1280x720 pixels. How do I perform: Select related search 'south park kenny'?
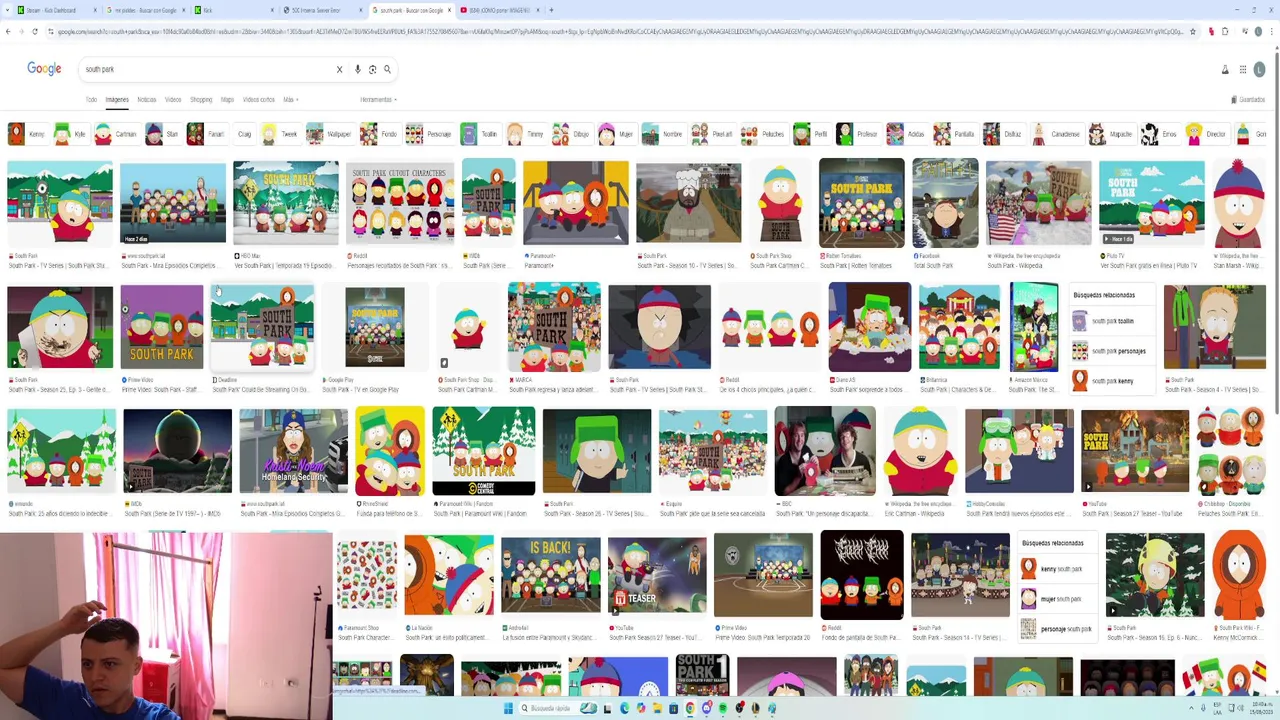tap(1110, 381)
